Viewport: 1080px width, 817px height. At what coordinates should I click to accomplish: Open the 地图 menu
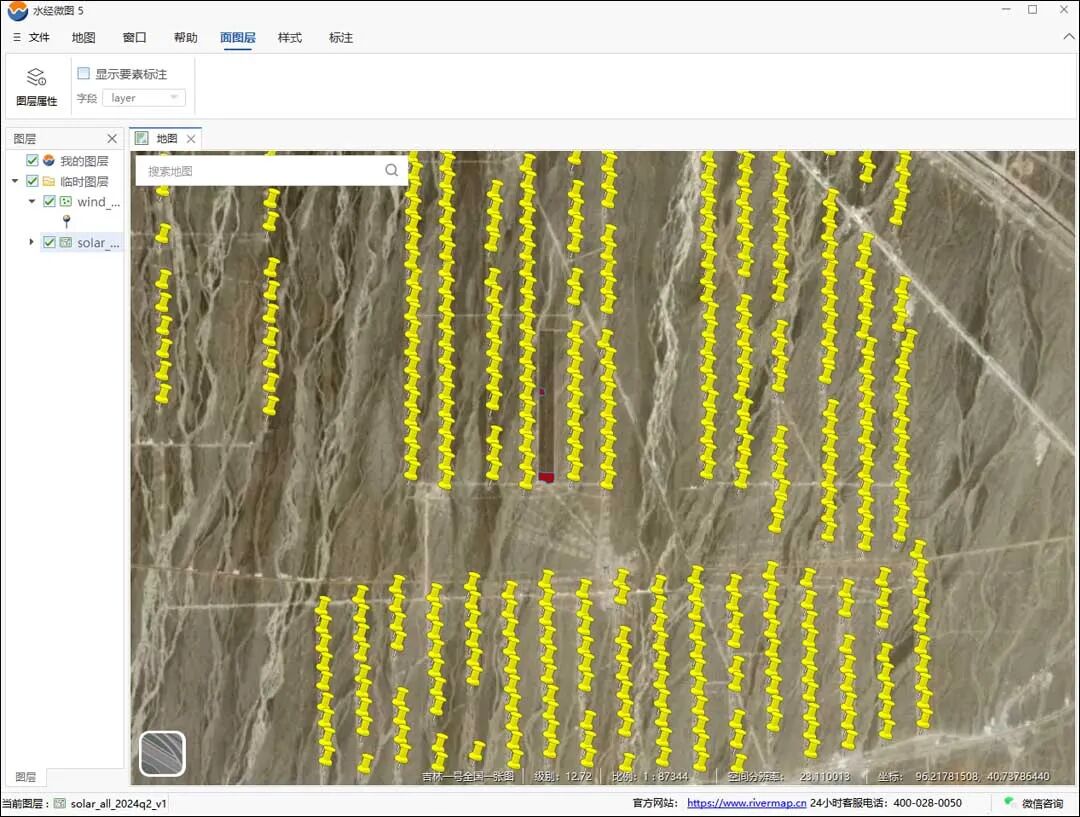coord(83,37)
